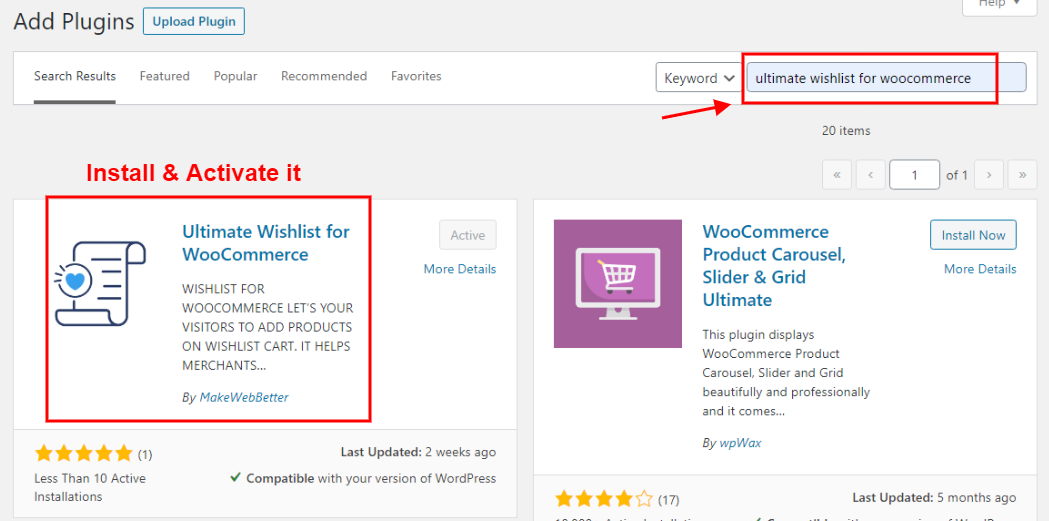Screen dimensions: 1049x521
Task: Click the five-star rating of Ultimate Wishlist
Action: pyautogui.click(x=84, y=454)
